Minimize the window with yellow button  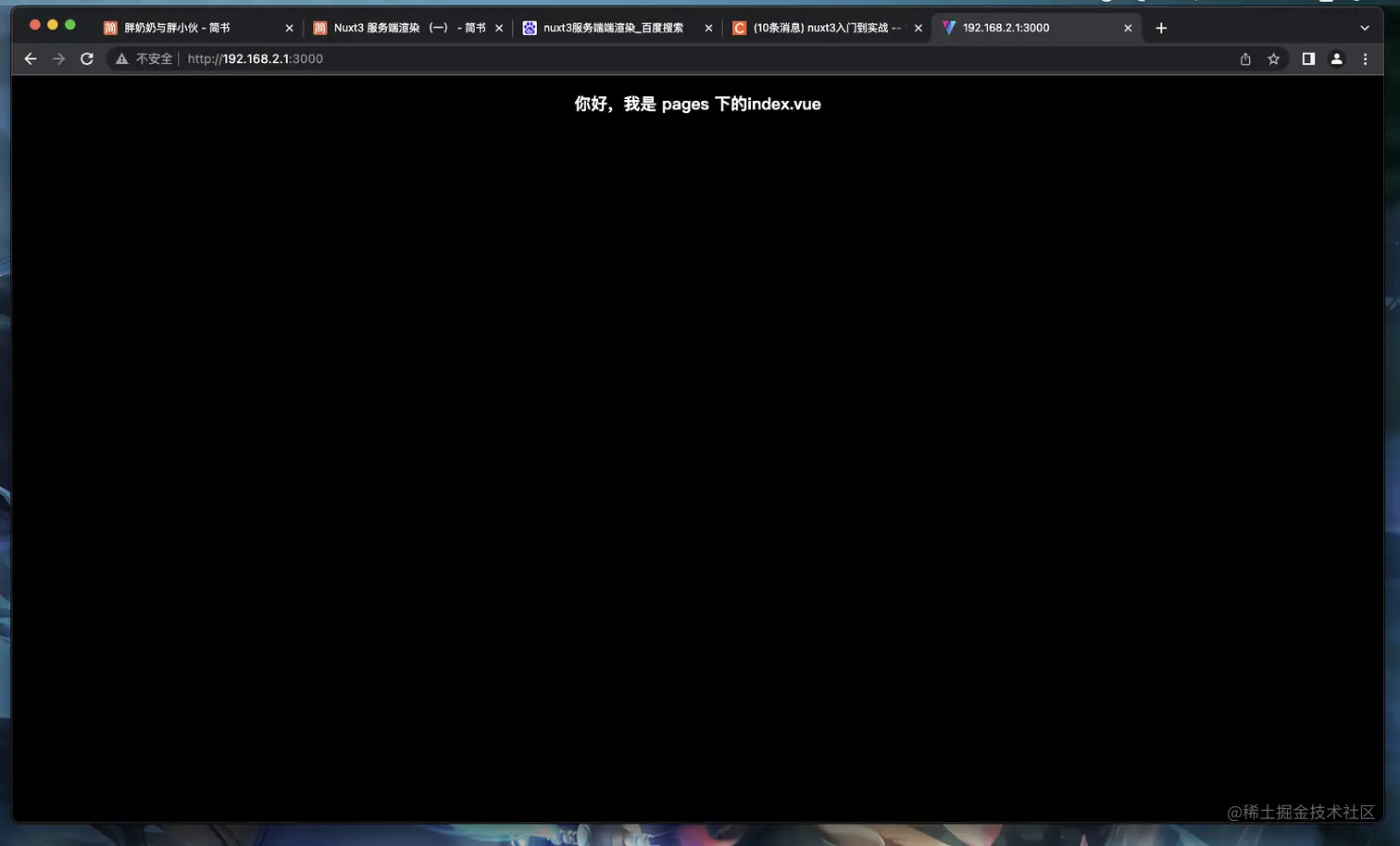52,25
